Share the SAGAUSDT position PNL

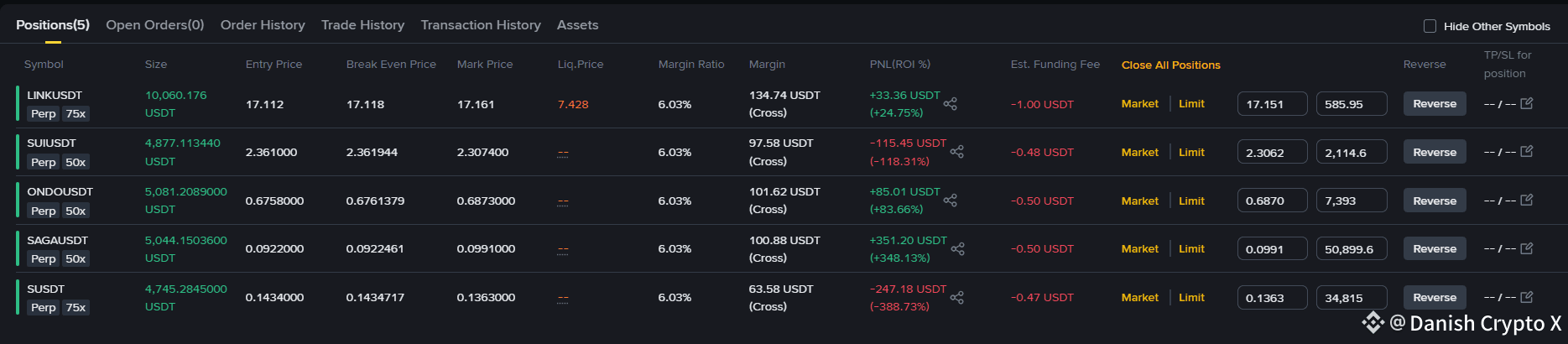click(958, 249)
